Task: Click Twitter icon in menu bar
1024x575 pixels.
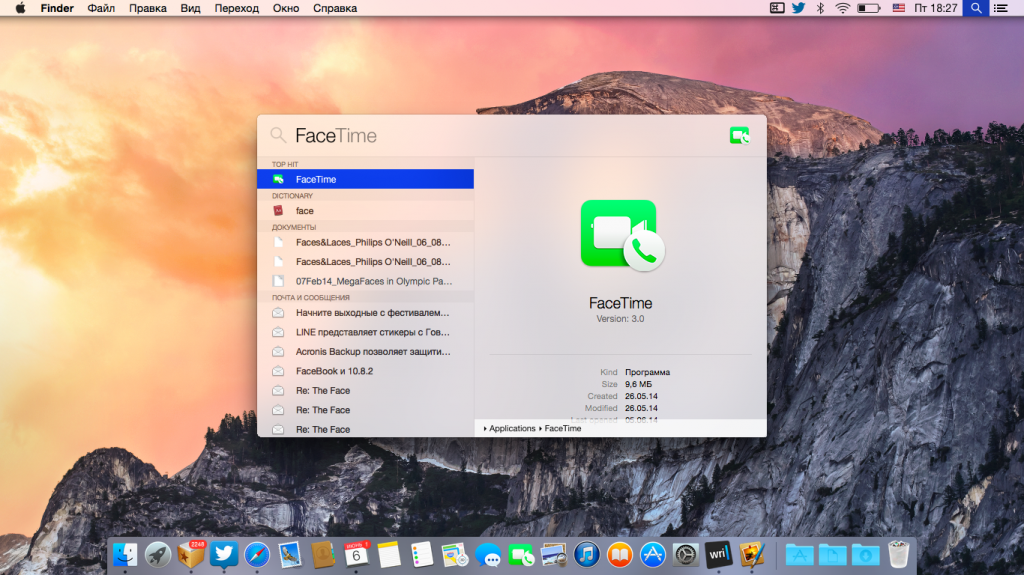Action: (x=798, y=8)
